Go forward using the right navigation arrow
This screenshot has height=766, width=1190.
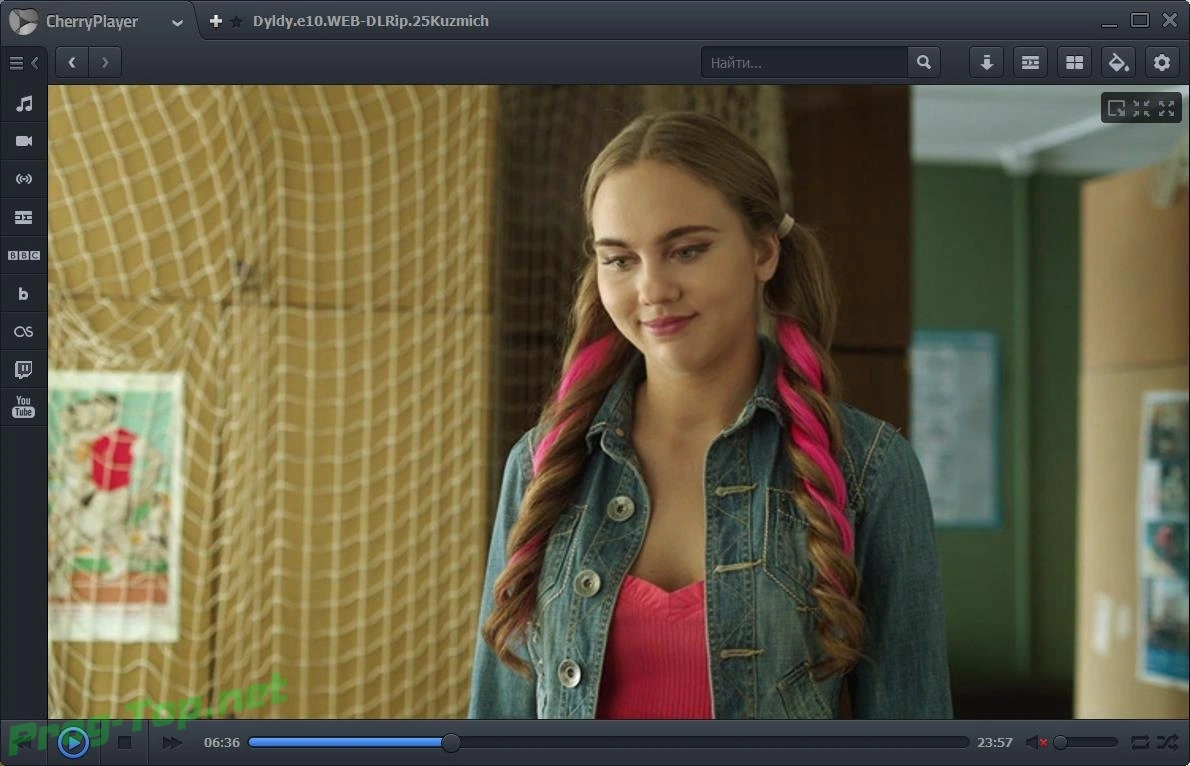point(105,62)
